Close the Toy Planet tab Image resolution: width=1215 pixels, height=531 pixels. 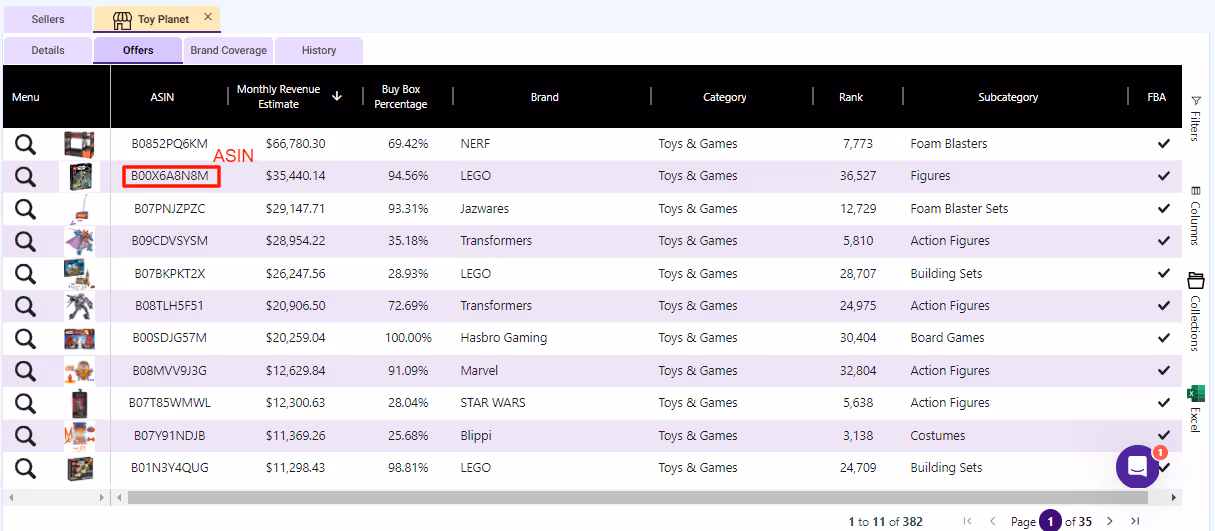(208, 17)
